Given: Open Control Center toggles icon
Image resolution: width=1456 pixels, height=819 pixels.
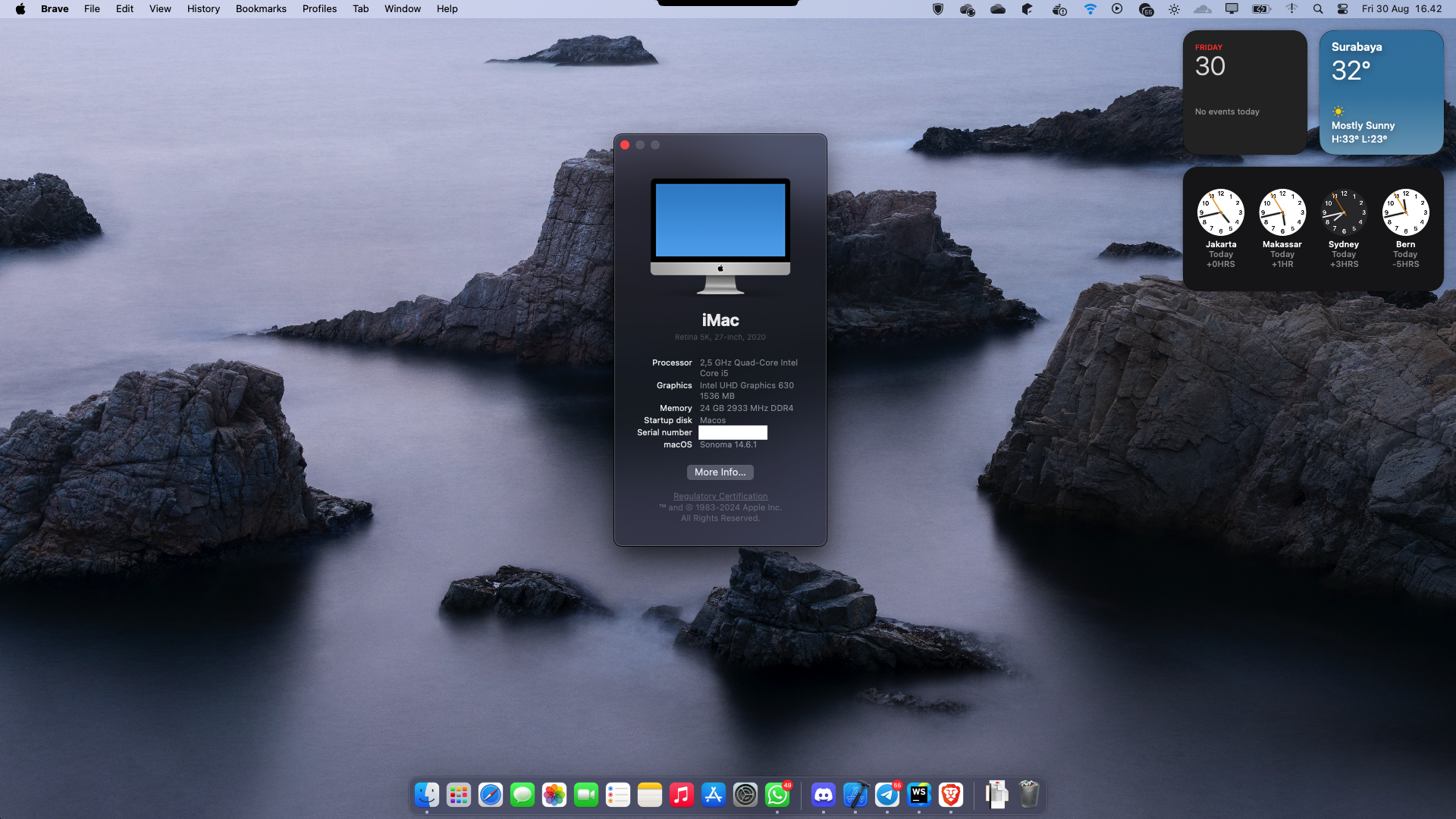Looking at the screenshot, I should [x=1342, y=9].
